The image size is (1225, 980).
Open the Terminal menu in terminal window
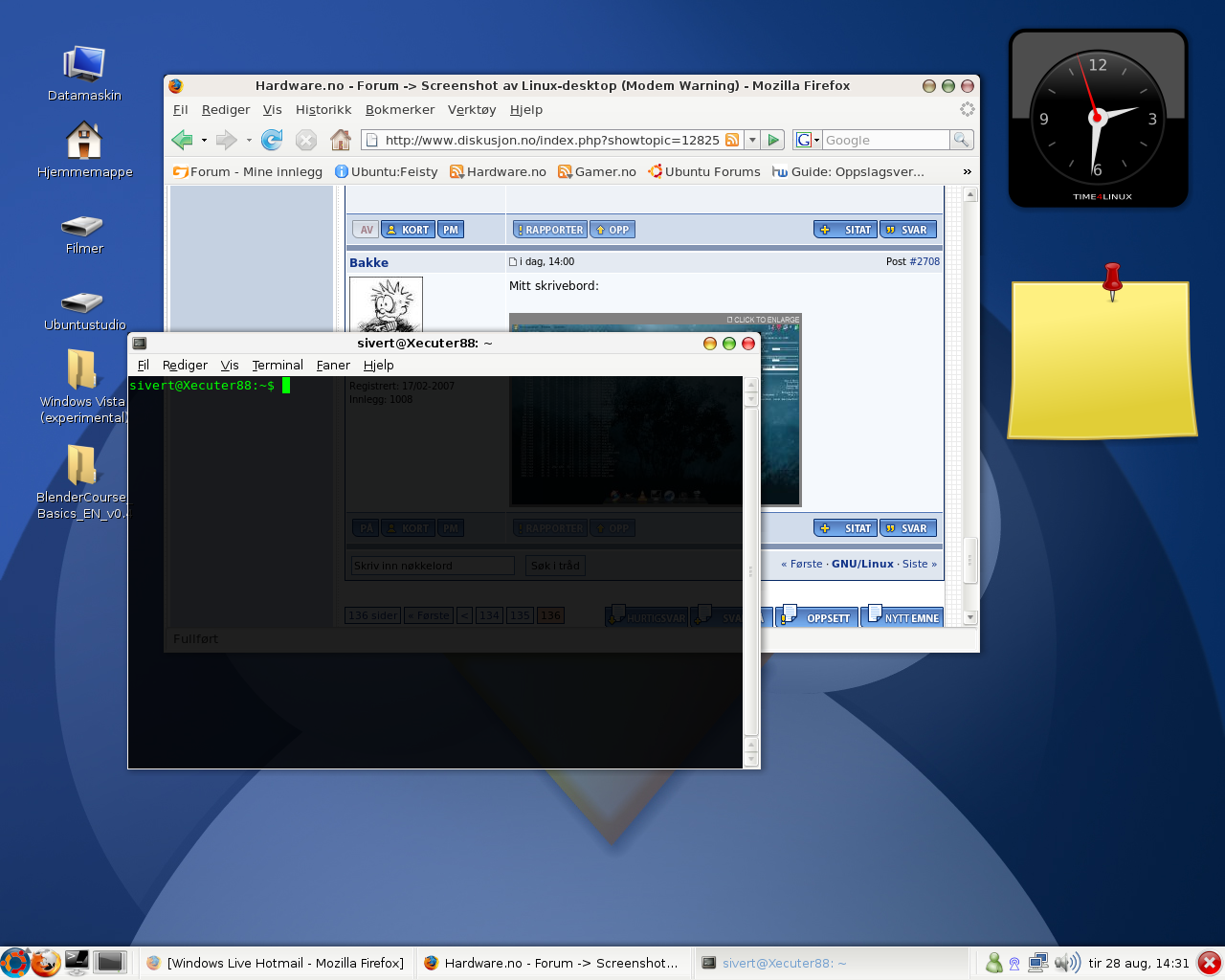pos(278,366)
